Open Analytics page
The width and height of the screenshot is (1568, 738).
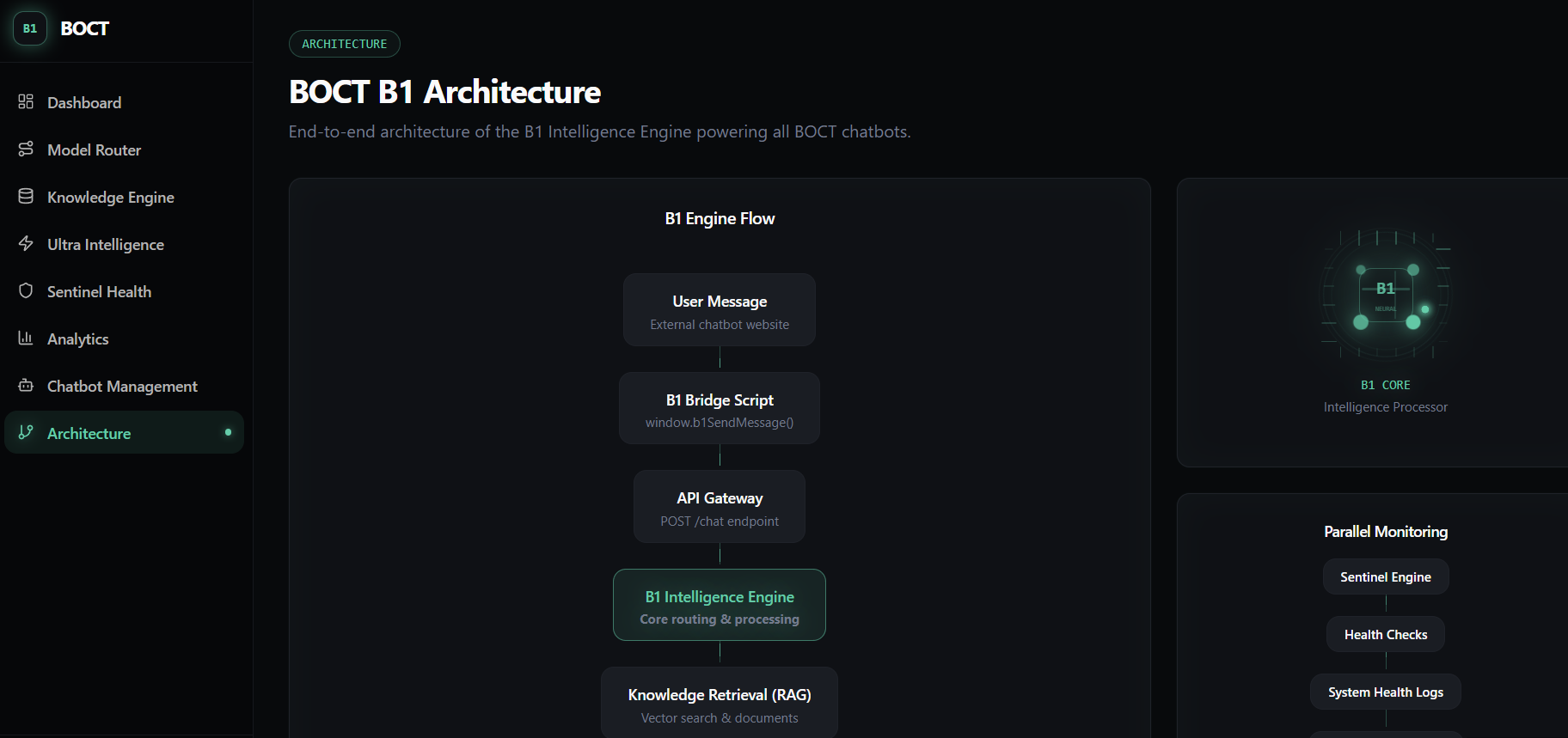pyautogui.click(x=124, y=339)
